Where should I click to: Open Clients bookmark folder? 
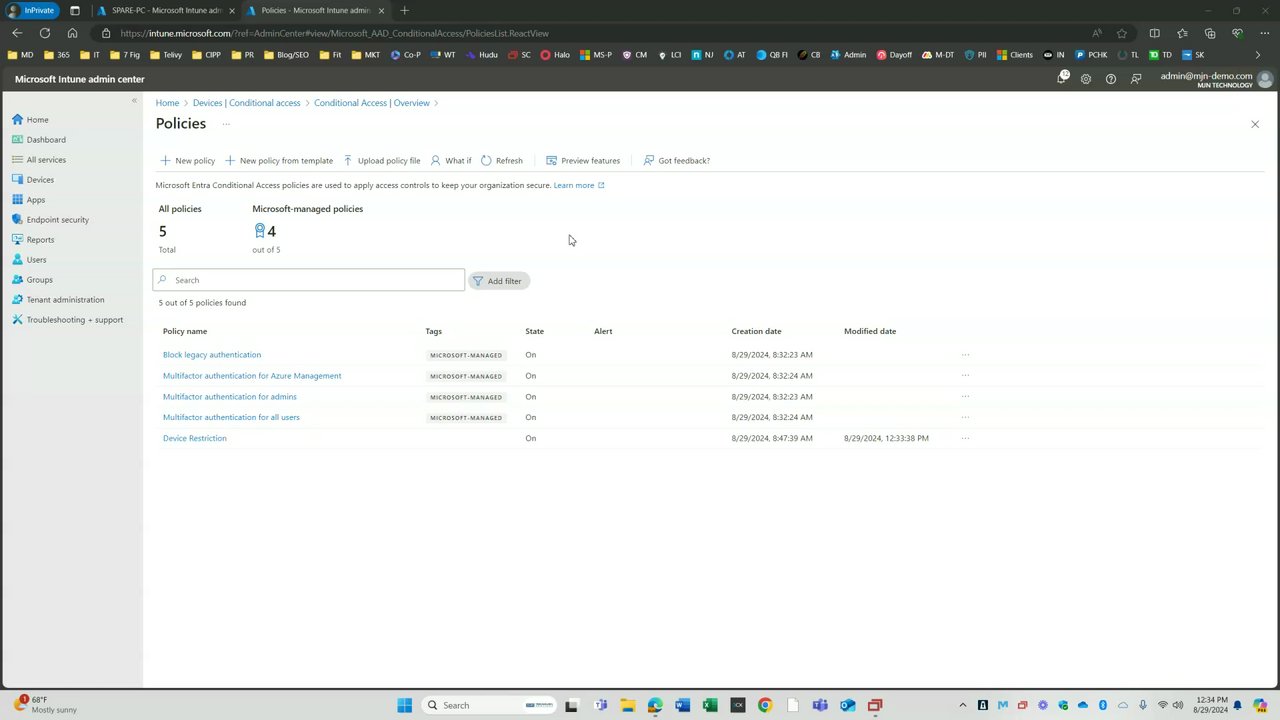[x=1015, y=55]
